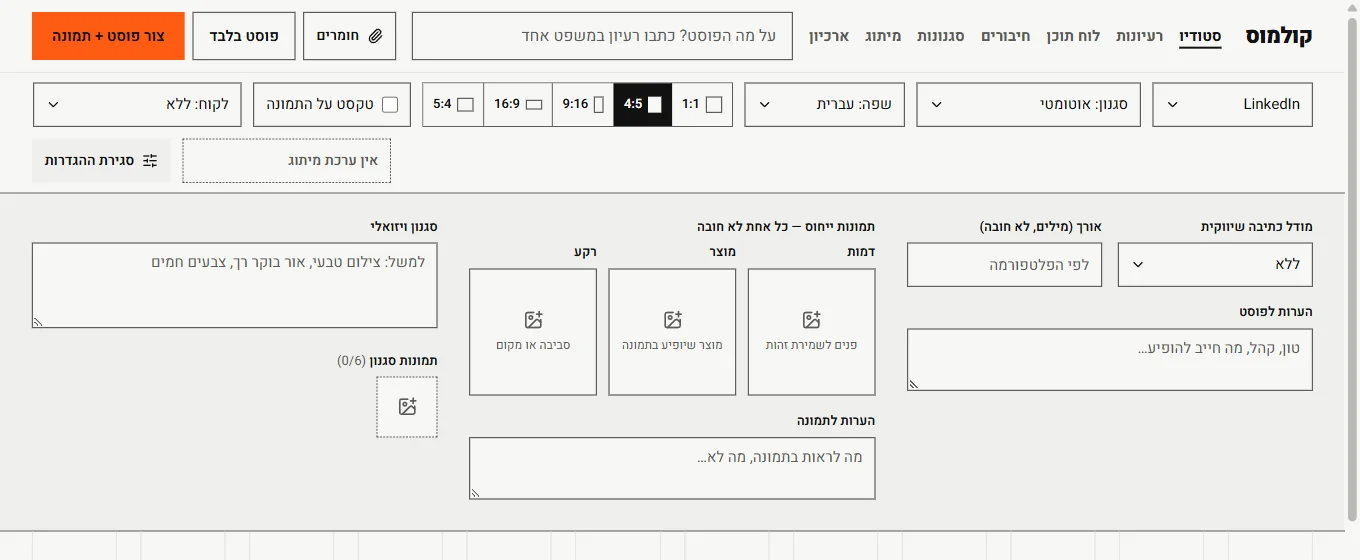Screen dimensions: 1360x560
Task: Select the 9:16 aspect ratio
Action: [582, 104]
